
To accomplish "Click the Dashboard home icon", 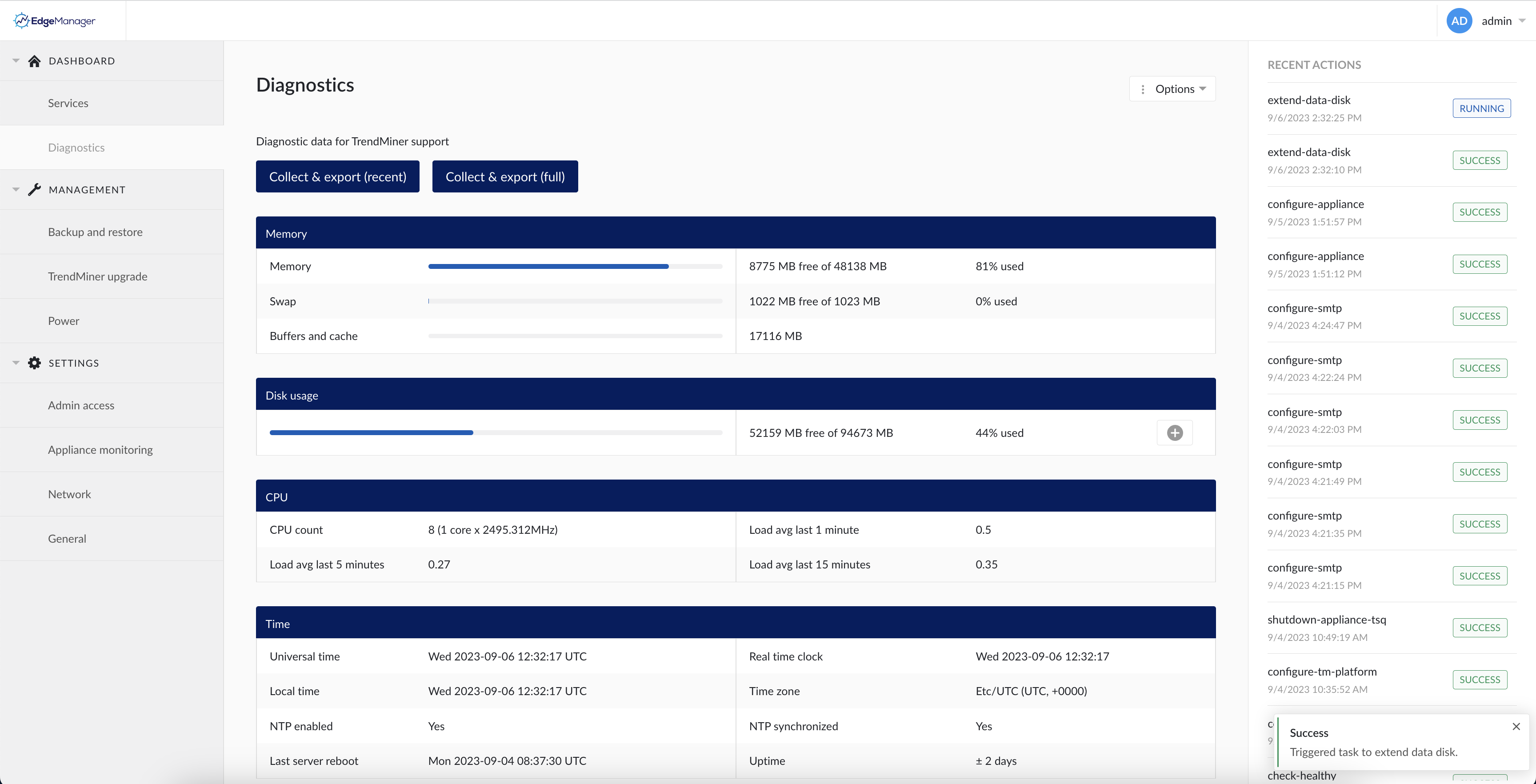I will coord(34,60).
